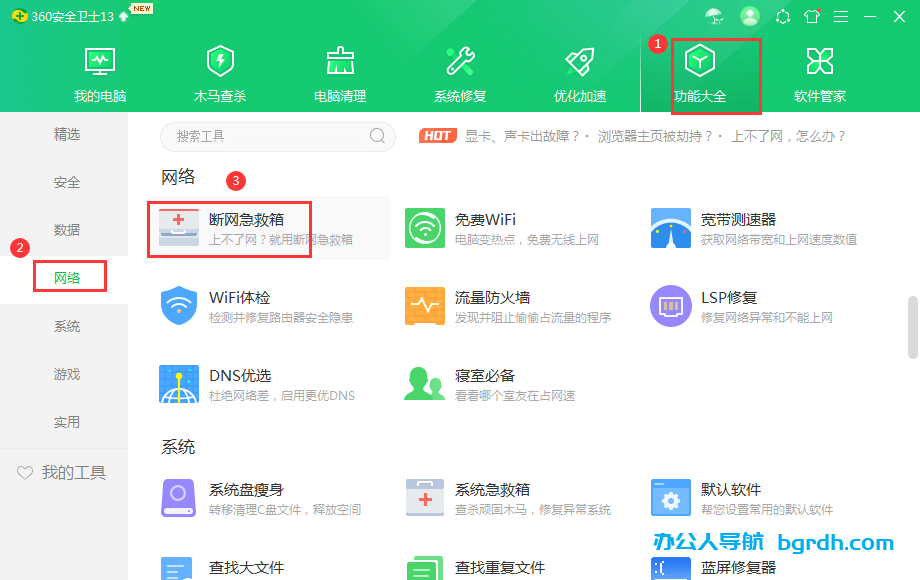
Task: Select the 游戏 category in sidebar
Action: tap(66, 374)
